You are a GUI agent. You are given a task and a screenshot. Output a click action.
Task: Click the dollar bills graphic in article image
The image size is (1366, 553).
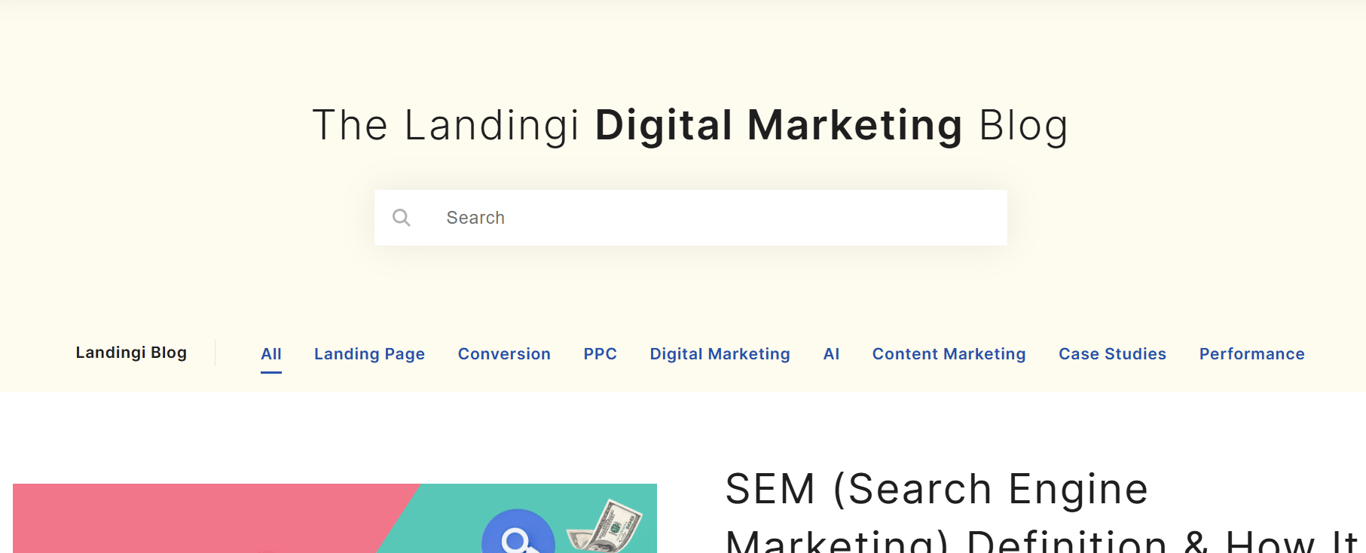pyautogui.click(x=604, y=526)
